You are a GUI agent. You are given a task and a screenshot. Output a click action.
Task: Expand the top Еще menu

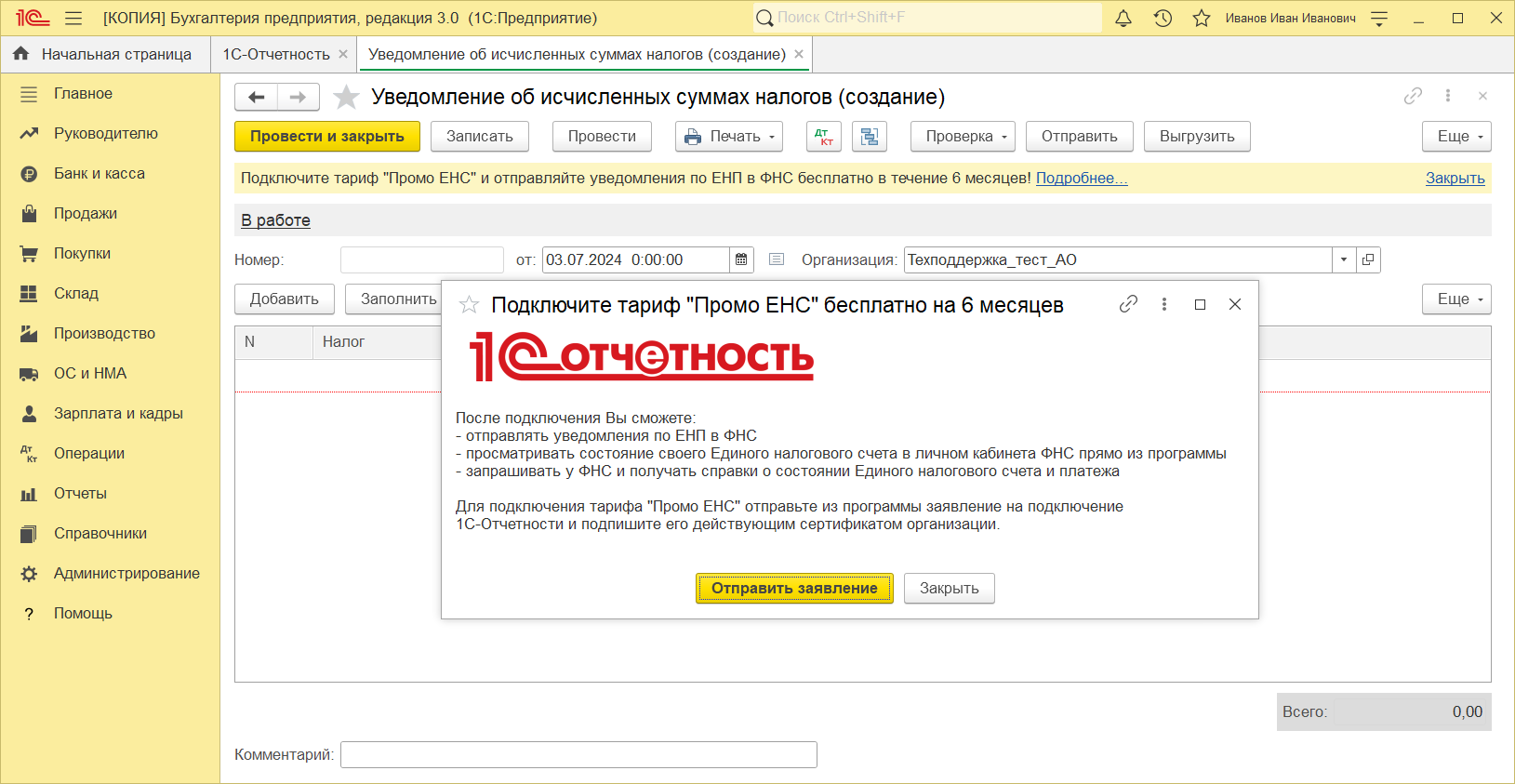tap(1456, 137)
